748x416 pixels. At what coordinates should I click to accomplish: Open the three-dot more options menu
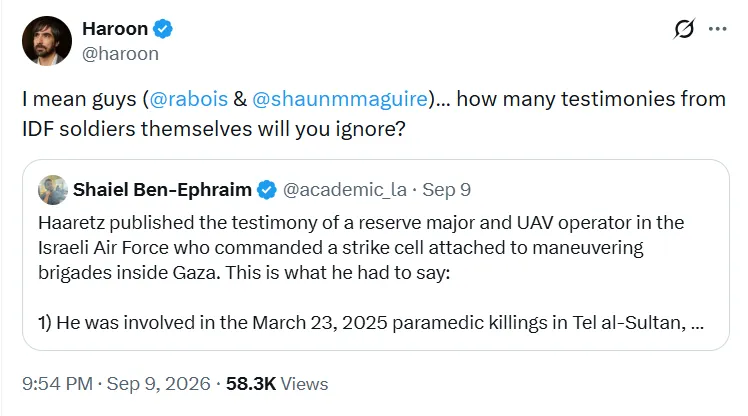[x=717, y=29]
